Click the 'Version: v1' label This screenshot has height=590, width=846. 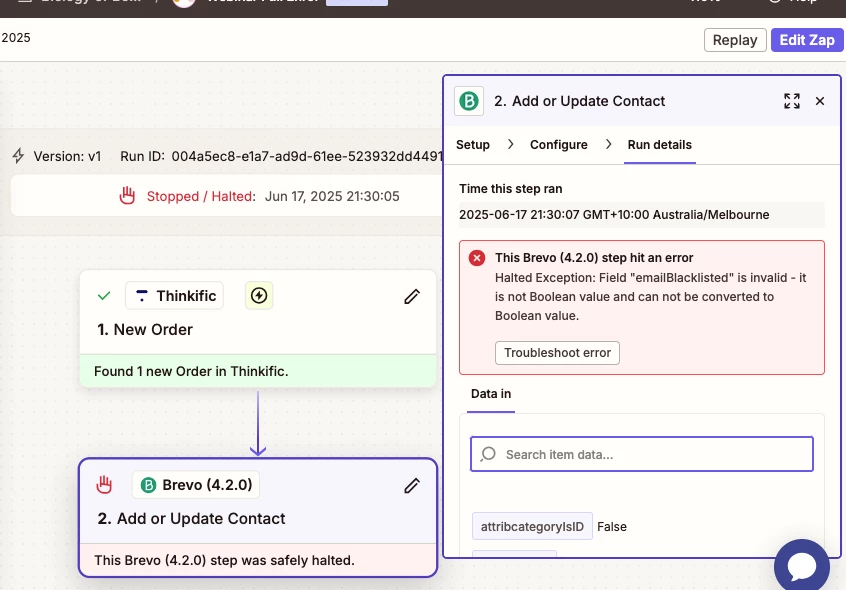tap(67, 156)
